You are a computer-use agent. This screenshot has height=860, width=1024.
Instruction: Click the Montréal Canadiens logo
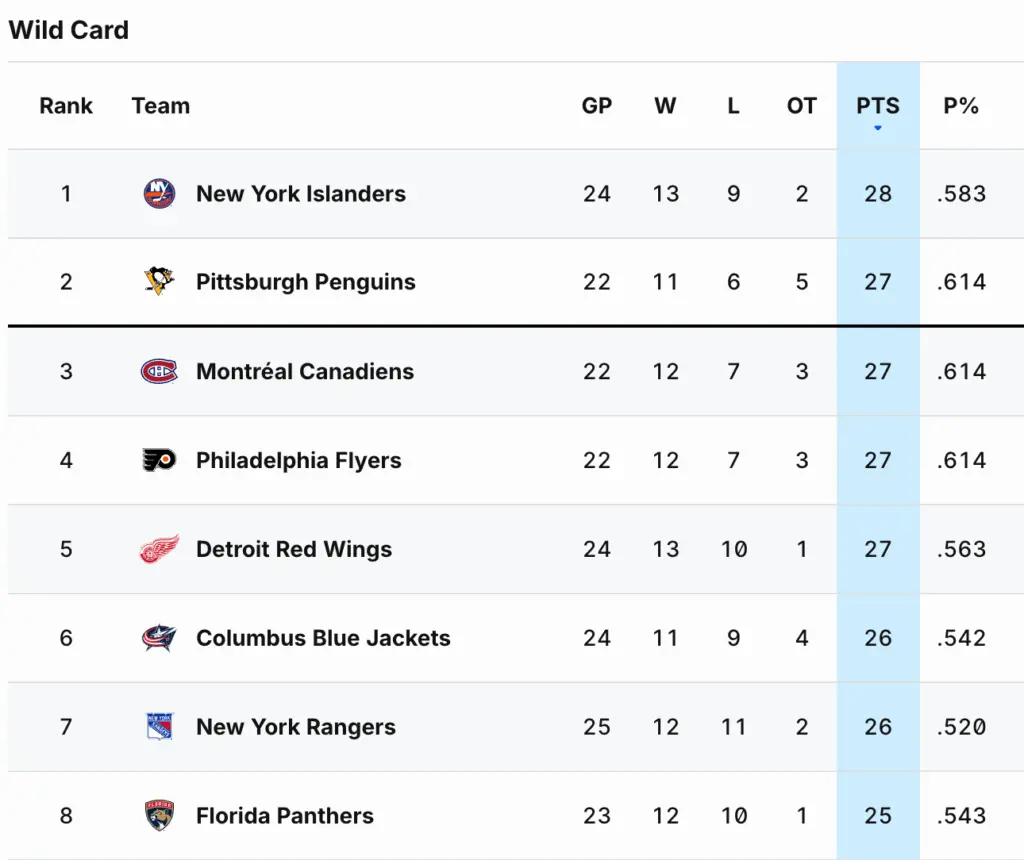(x=159, y=371)
